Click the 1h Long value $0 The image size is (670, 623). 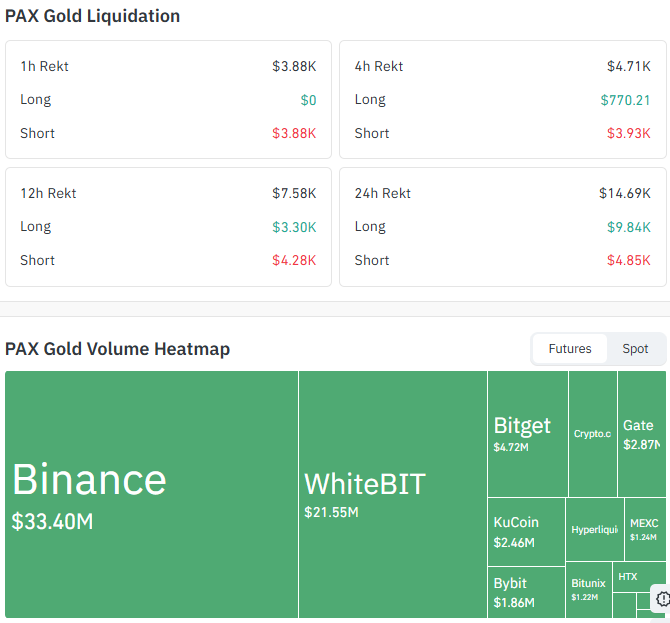pyautogui.click(x=308, y=100)
